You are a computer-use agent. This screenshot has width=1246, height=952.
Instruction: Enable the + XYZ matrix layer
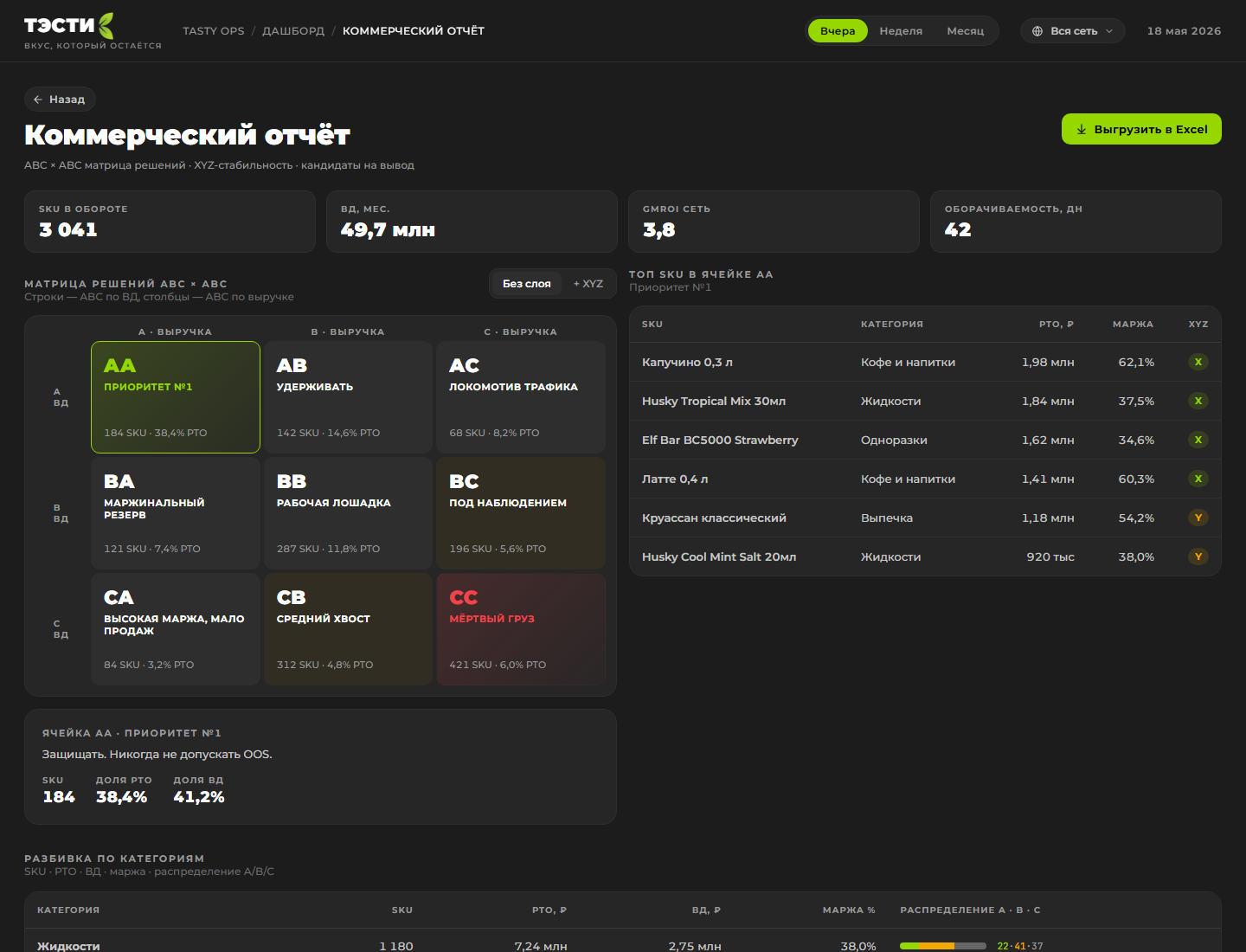click(x=588, y=284)
